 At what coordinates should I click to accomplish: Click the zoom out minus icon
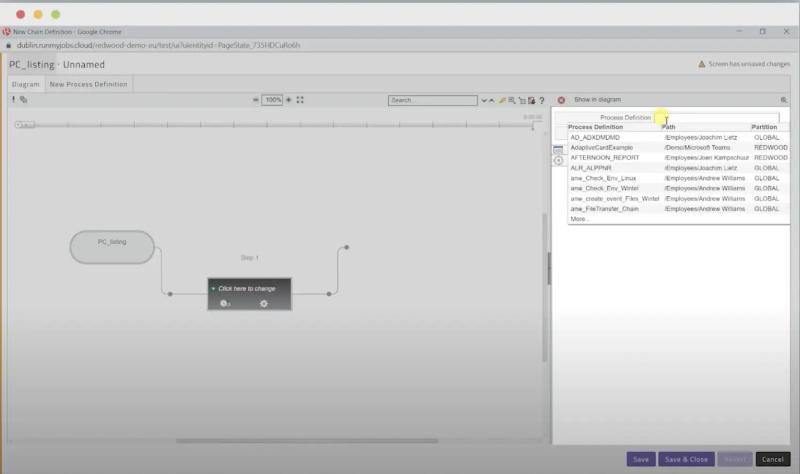(x=255, y=100)
